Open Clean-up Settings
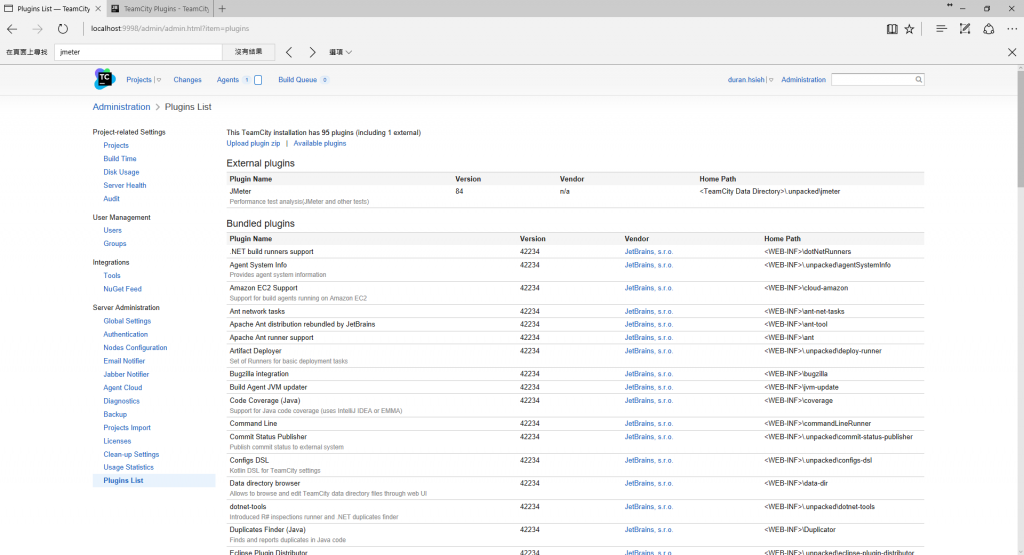 click(131, 454)
